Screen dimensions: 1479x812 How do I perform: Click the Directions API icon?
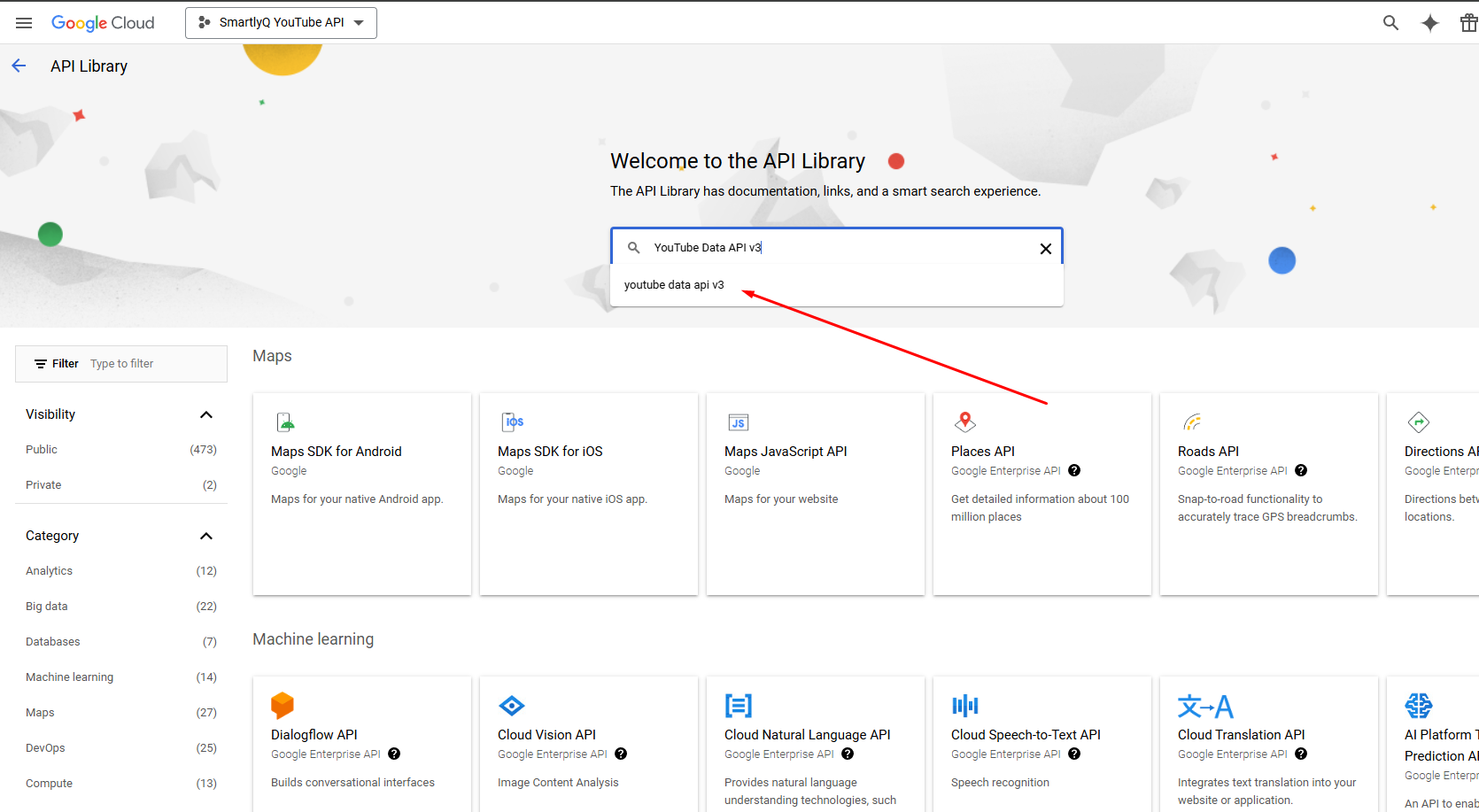tap(1419, 421)
